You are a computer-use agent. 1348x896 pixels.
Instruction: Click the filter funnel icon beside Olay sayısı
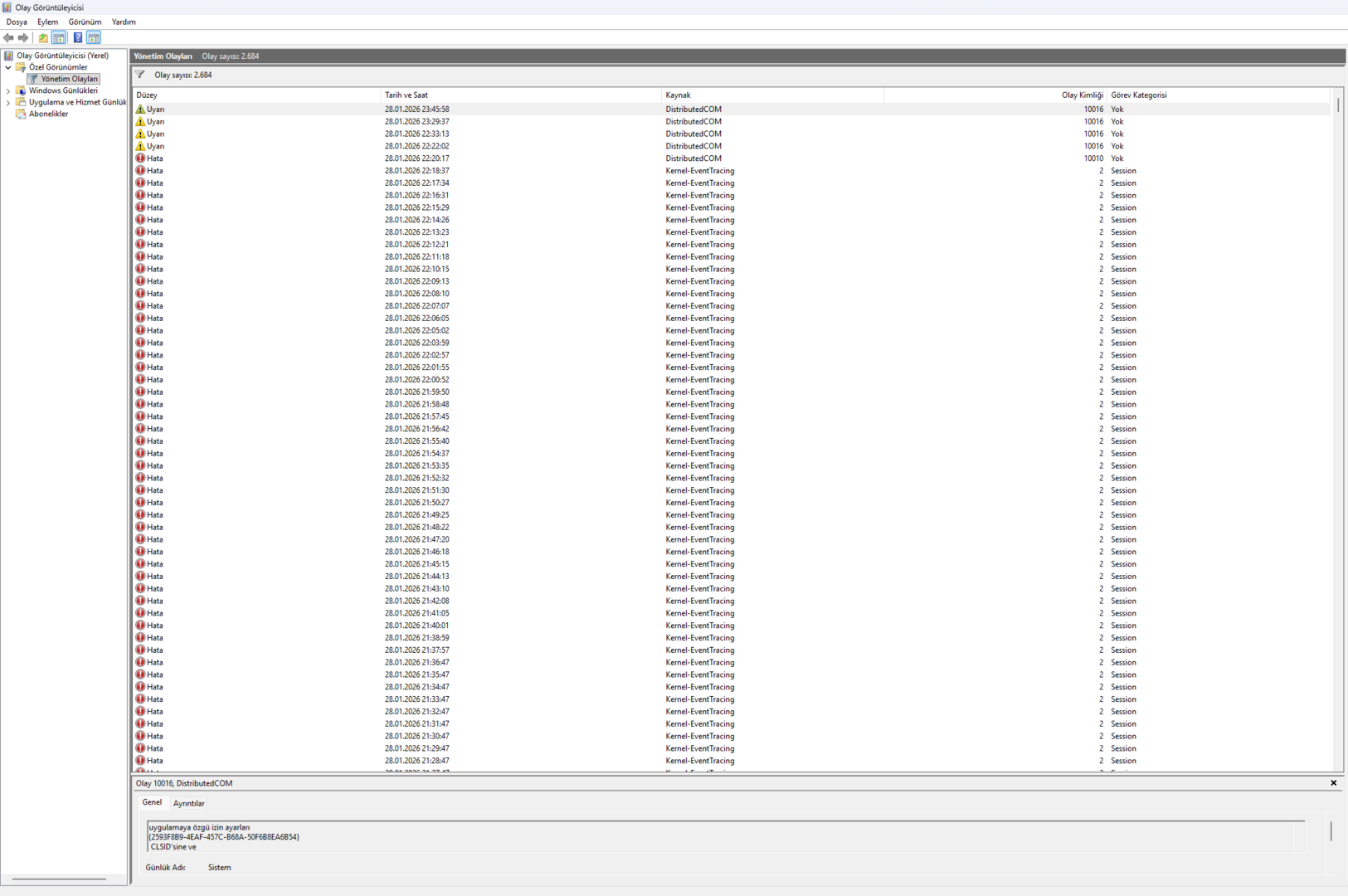140,75
